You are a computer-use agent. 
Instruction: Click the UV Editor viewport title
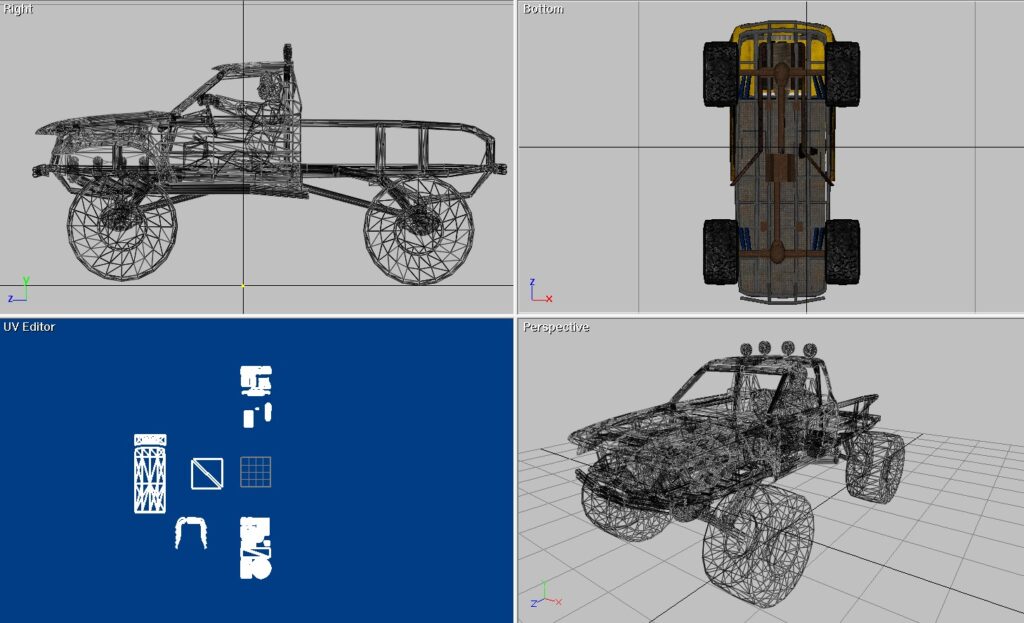(x=29, y=327)
